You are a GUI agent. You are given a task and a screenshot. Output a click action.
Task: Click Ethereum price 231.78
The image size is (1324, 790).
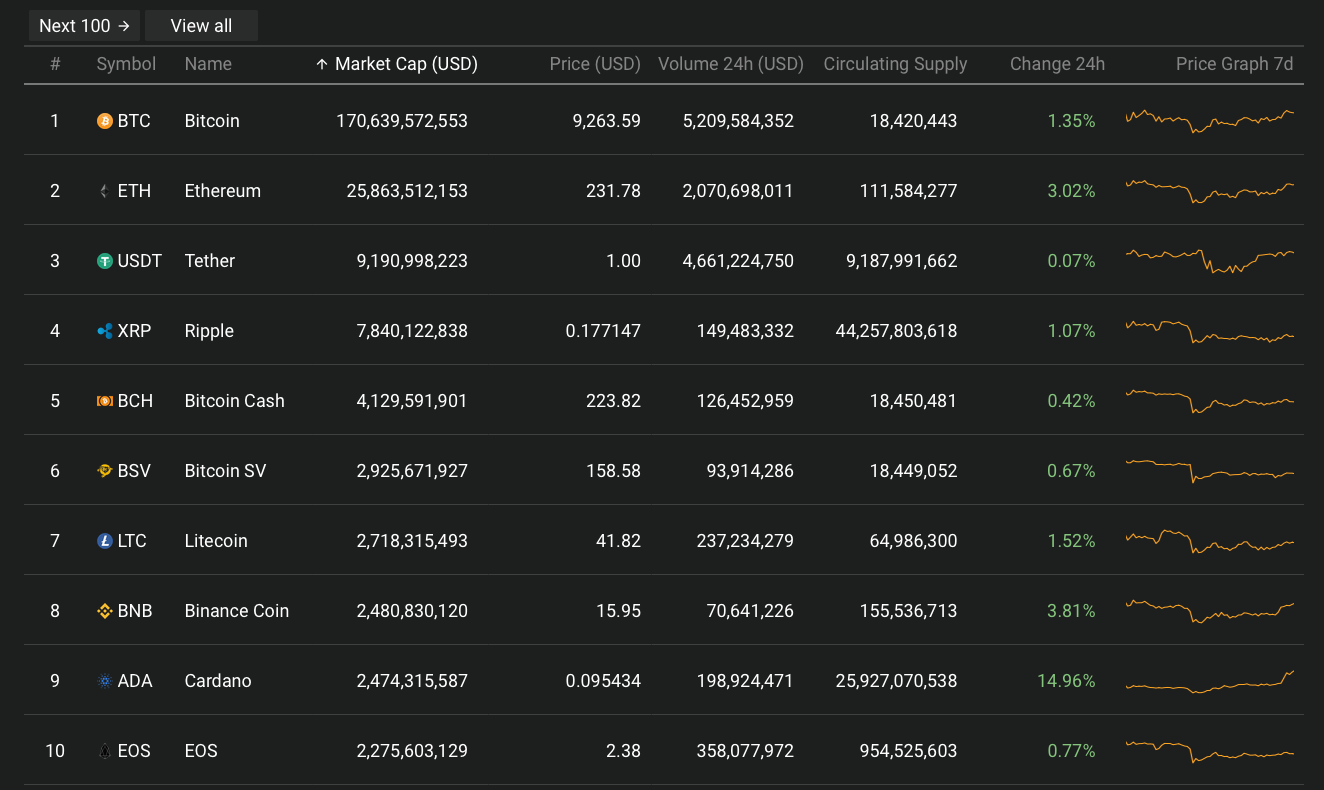pyautogui.click(x=613, y=191)
